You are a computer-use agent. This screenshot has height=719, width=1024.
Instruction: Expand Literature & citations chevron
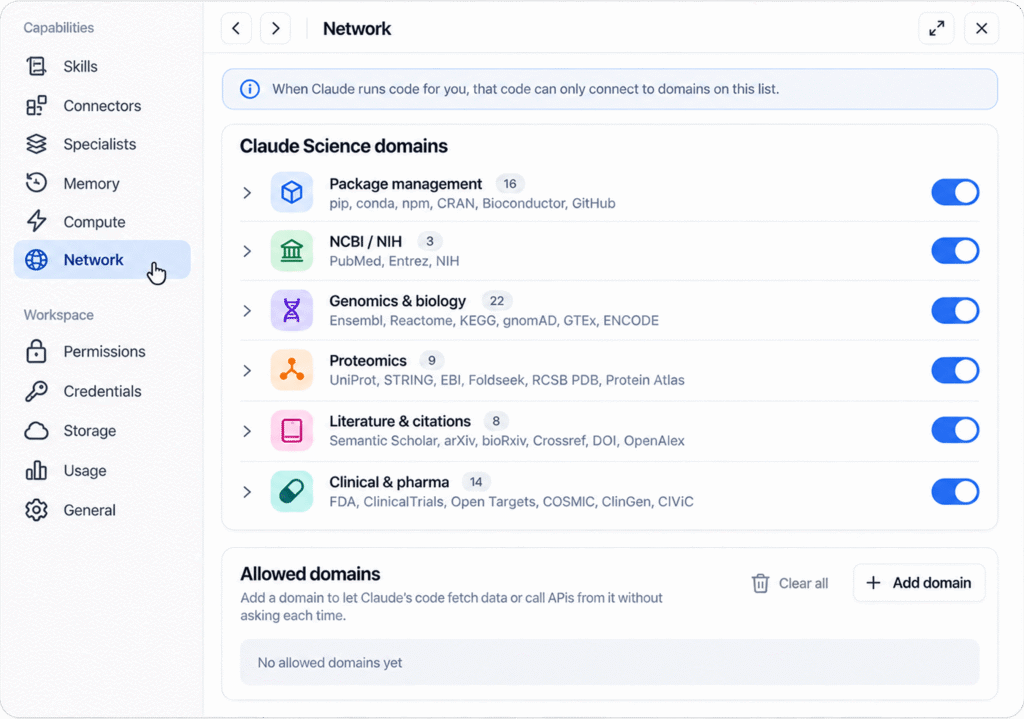pos(247,431)
